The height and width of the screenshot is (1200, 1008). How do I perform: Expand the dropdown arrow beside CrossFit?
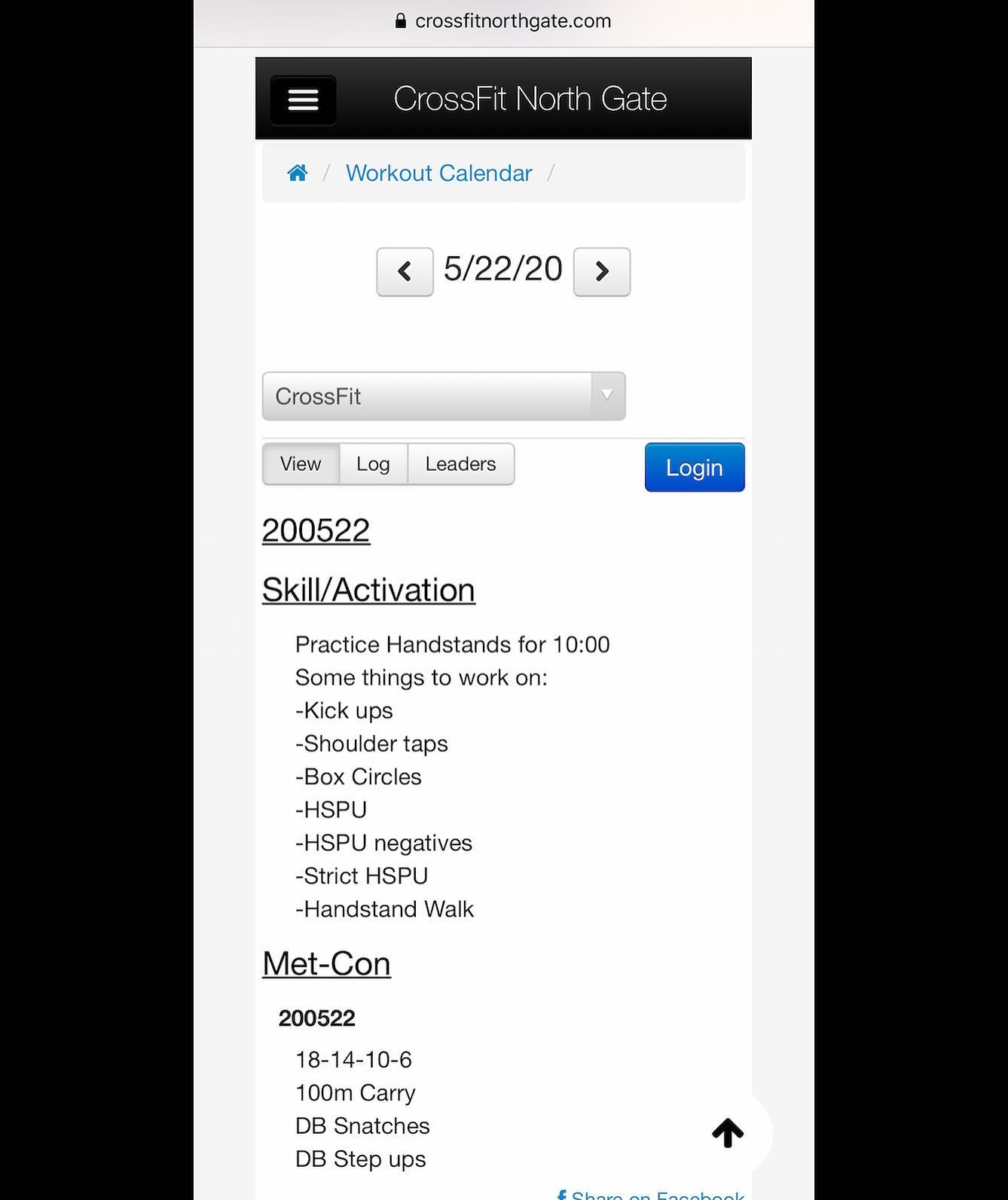click(x=607, y=395)
